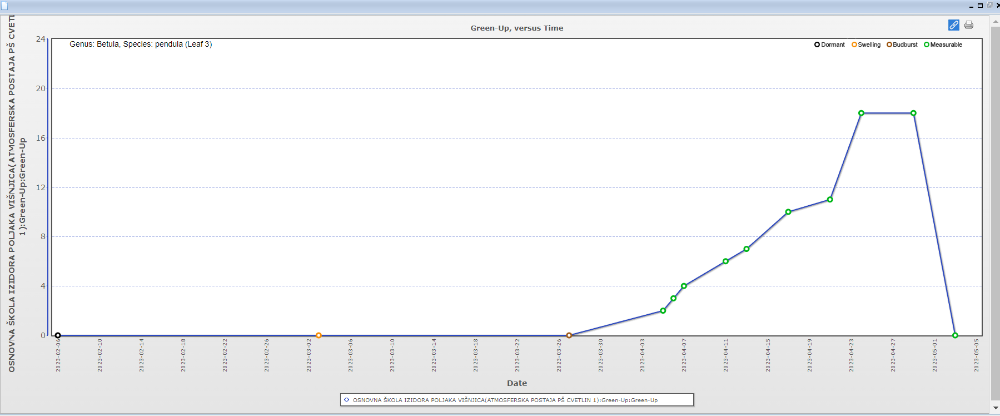Image resolution: width=1000 pixels, height=416 pixels.
Task: Click the final green point at zero
Action: tap(955, 335)
